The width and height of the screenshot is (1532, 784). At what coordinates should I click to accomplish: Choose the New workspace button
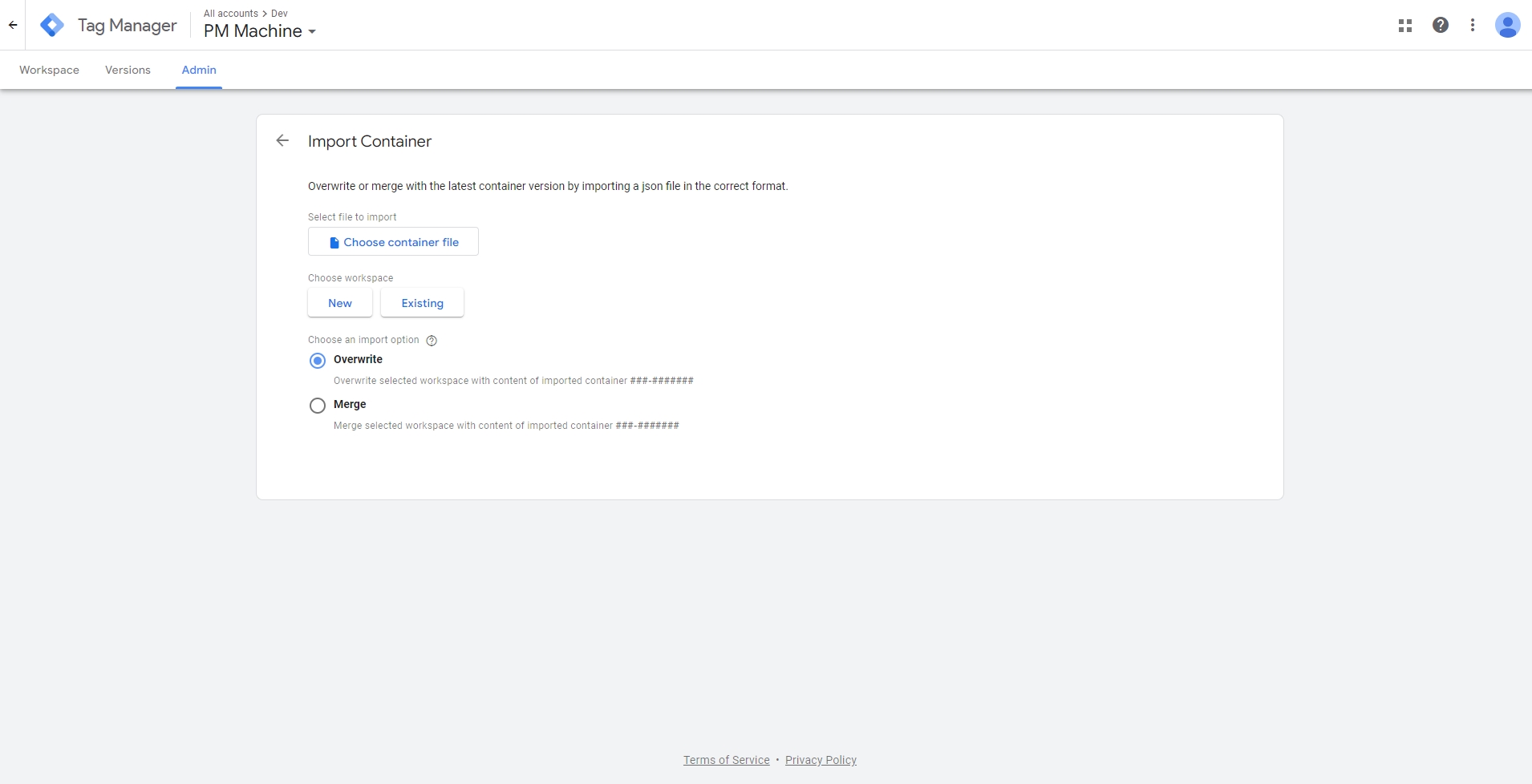click(x=340, y=303)
